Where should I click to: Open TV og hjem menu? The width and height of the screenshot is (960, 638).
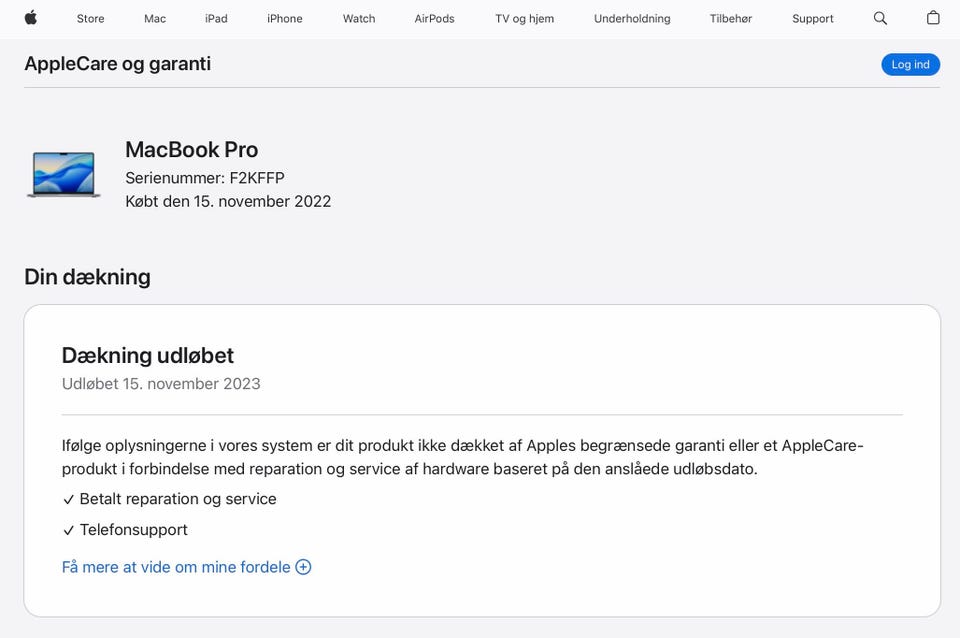pyautogui.click(x=524, y=18)
